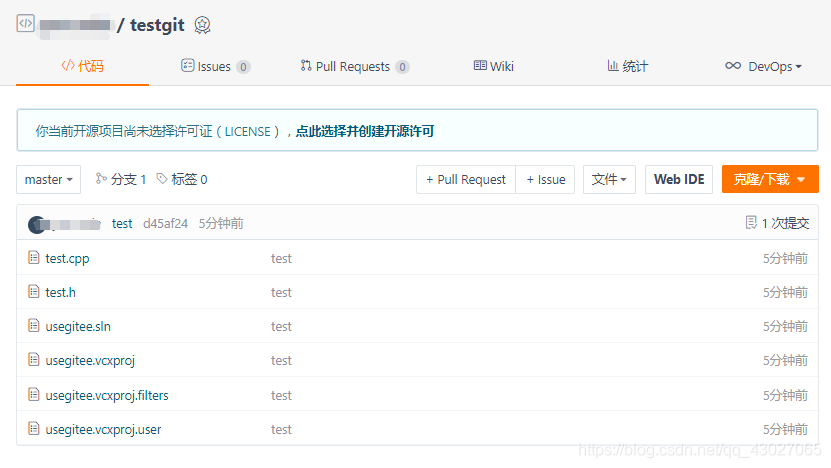Open the file usegitee.vcxproj
Screen dimensions: 831x468
[90, 360]
